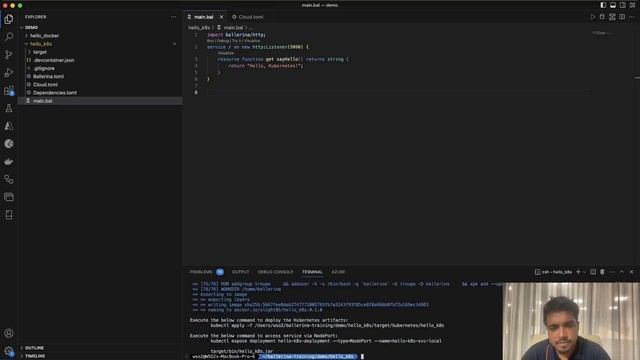Switch to the main.bal editor tab
The height and width of the screenshot is (360, 640).
(204, 17)
